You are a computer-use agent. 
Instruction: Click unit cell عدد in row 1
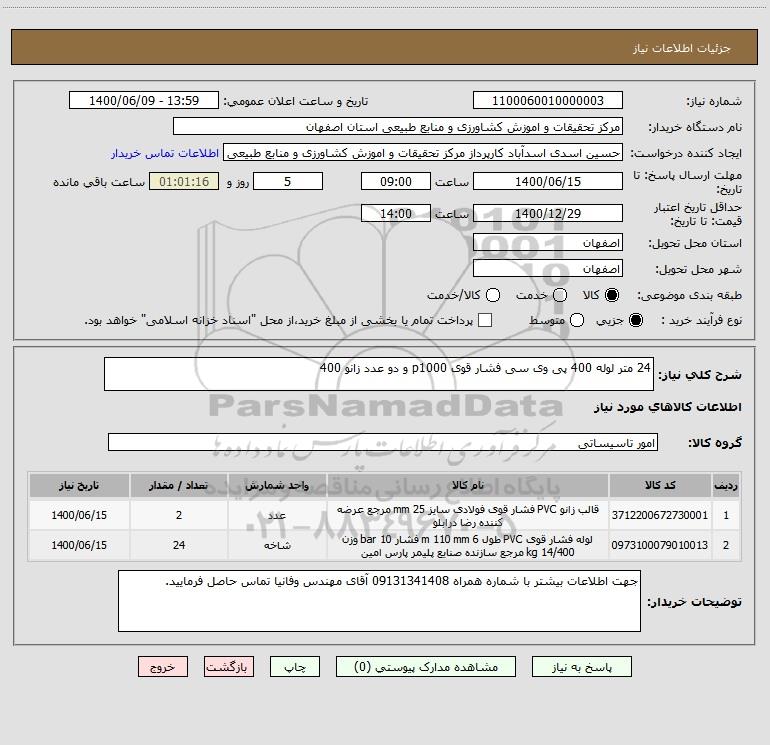pos(277,515)
